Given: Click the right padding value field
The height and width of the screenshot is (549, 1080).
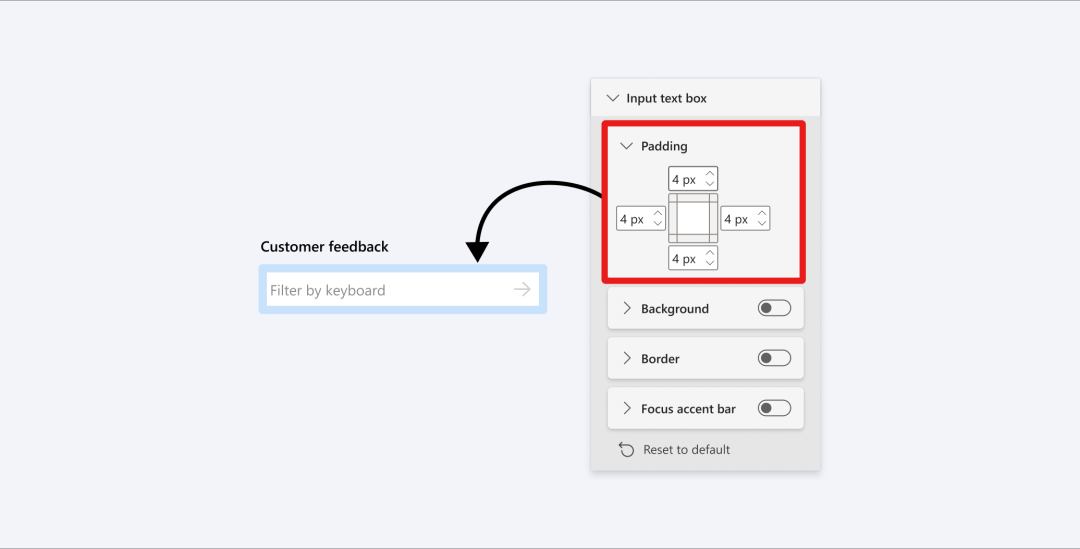Looking at the screenshot, I should (x=745, y=219).
